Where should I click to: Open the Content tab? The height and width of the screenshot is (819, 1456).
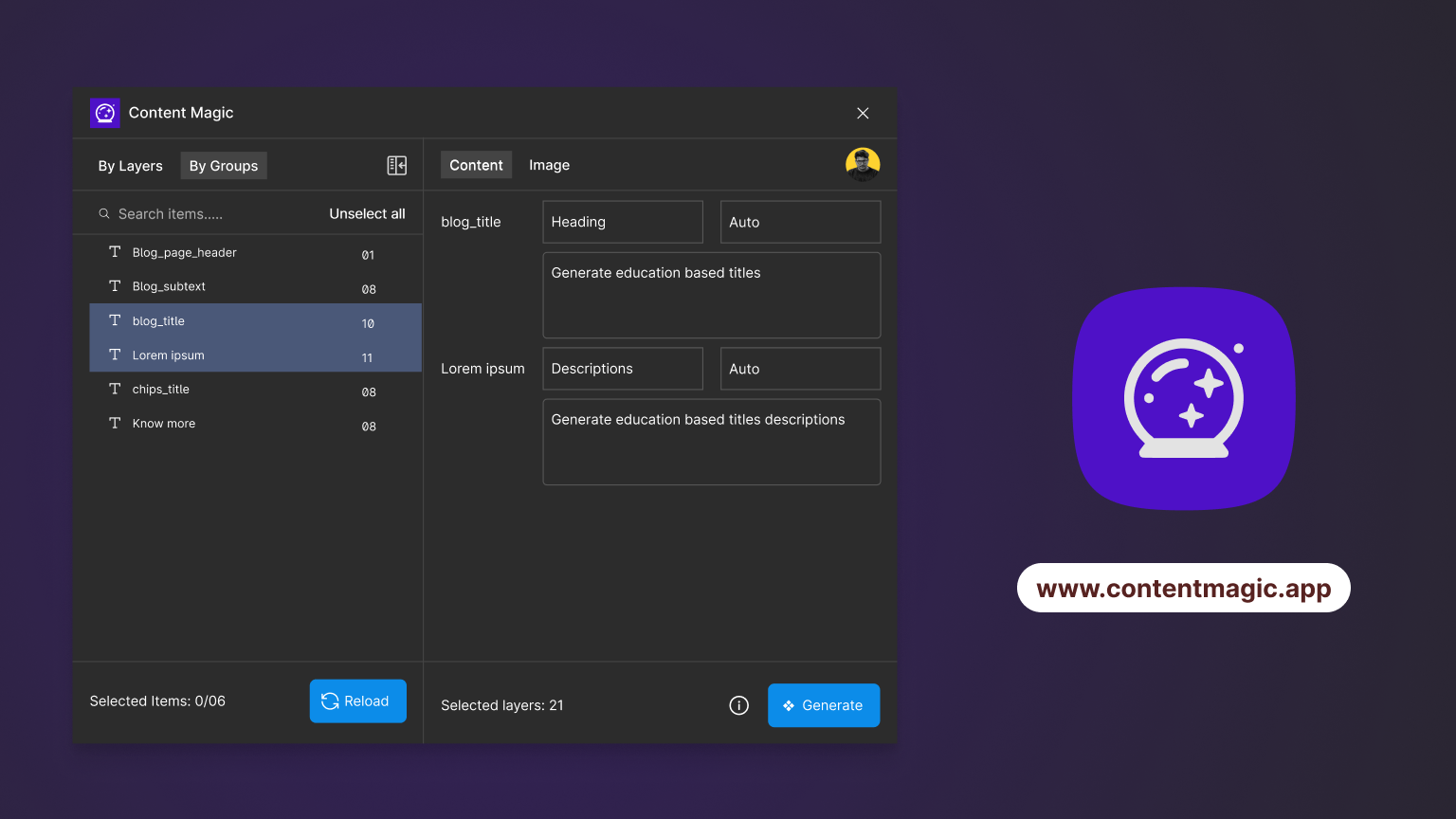point(476,165)
